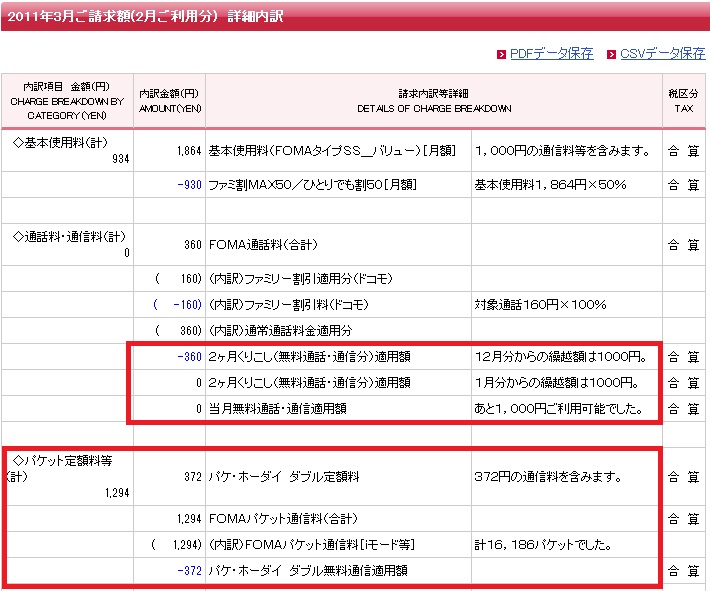Select the note 12月分からの繰越額は1000円。

point(562,357)
